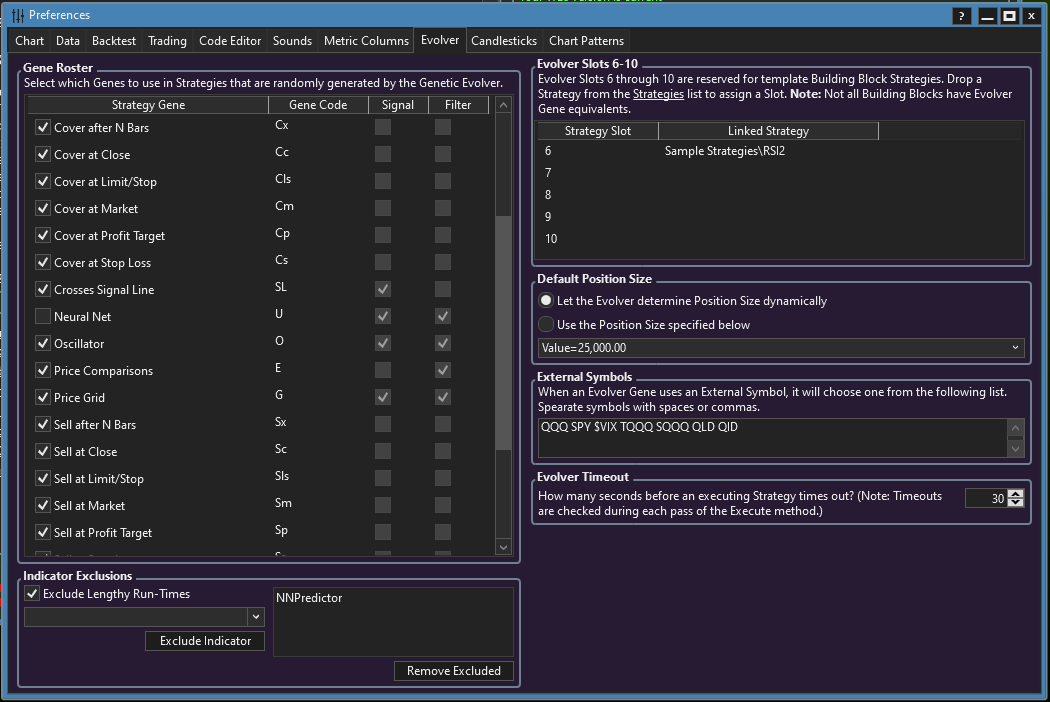The image size is (1050, 702).
Task: Open the Sounds tab
Action: tap(292, 41)
